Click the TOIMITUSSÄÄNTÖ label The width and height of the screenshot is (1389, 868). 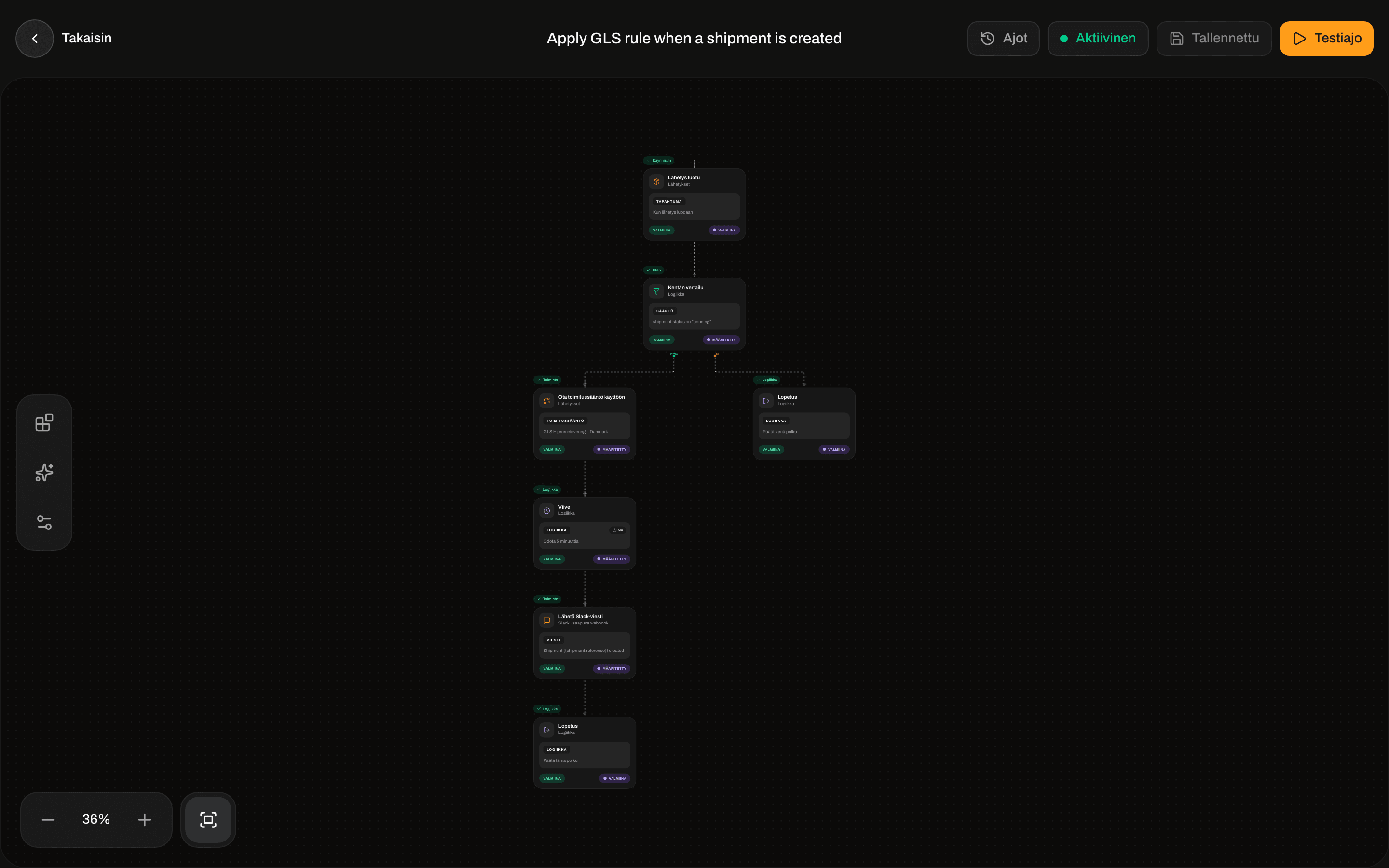tap(565, 421)
